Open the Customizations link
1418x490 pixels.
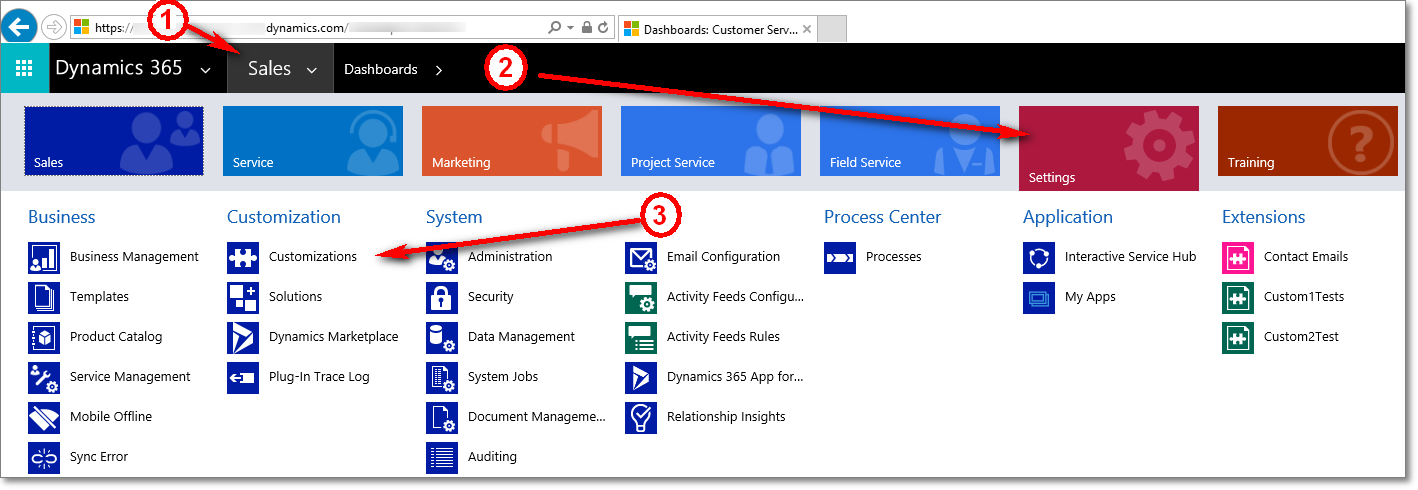313,257
